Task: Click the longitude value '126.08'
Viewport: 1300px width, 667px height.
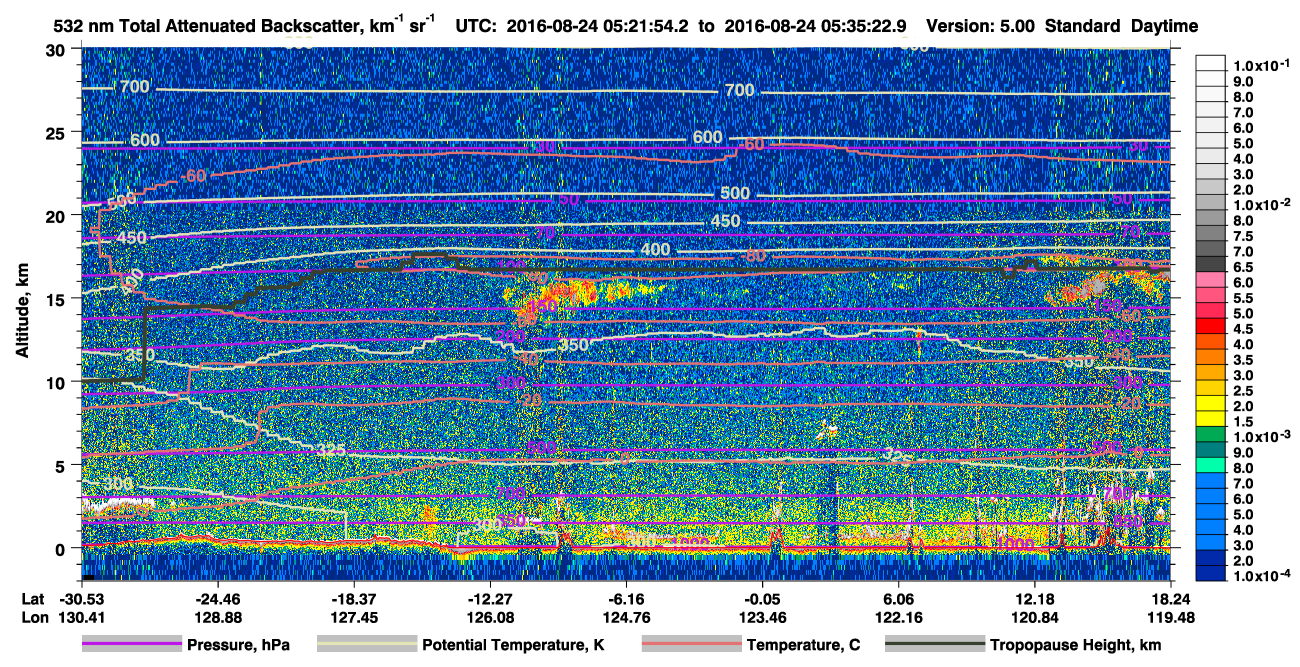Action: [x=490, y=617]
